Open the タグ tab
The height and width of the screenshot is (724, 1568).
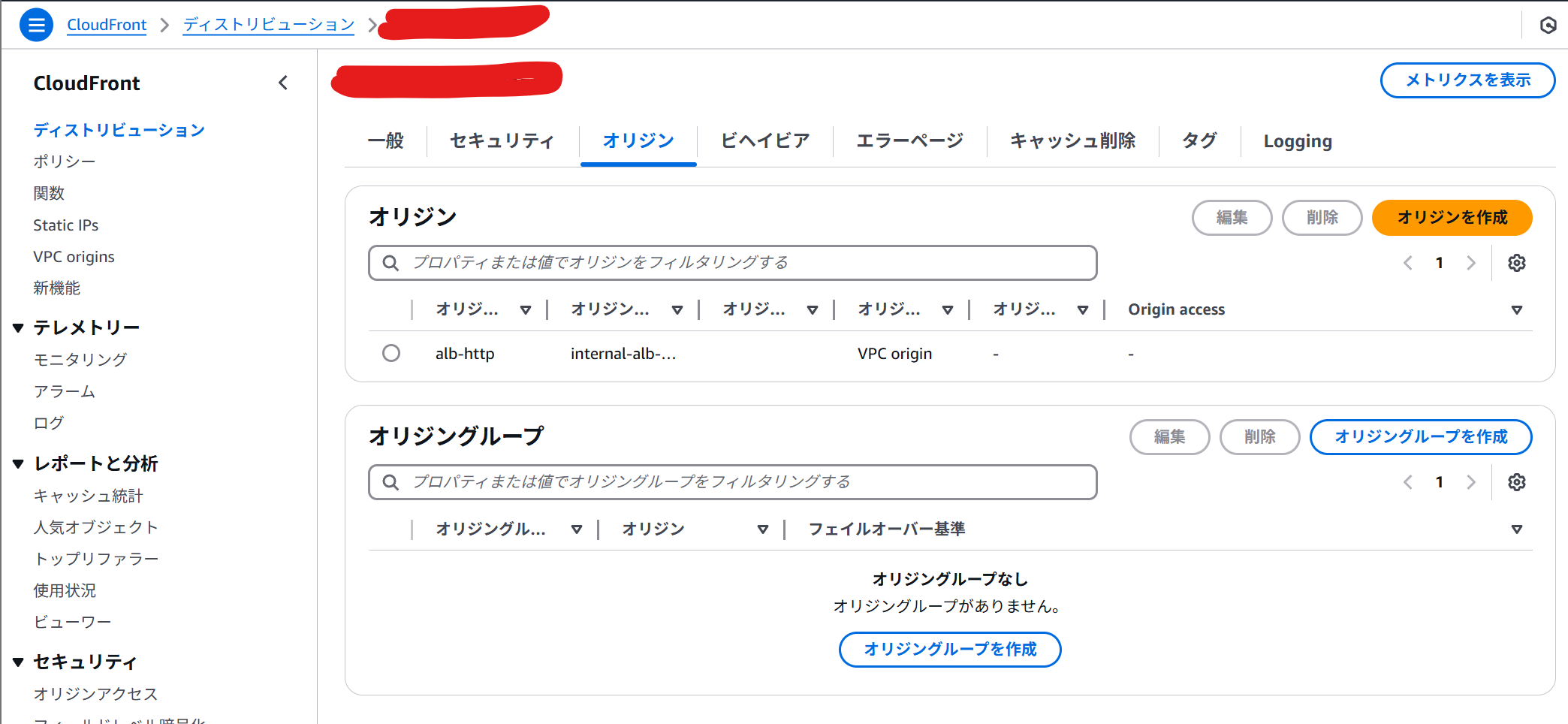click(x=1200, y=140)
